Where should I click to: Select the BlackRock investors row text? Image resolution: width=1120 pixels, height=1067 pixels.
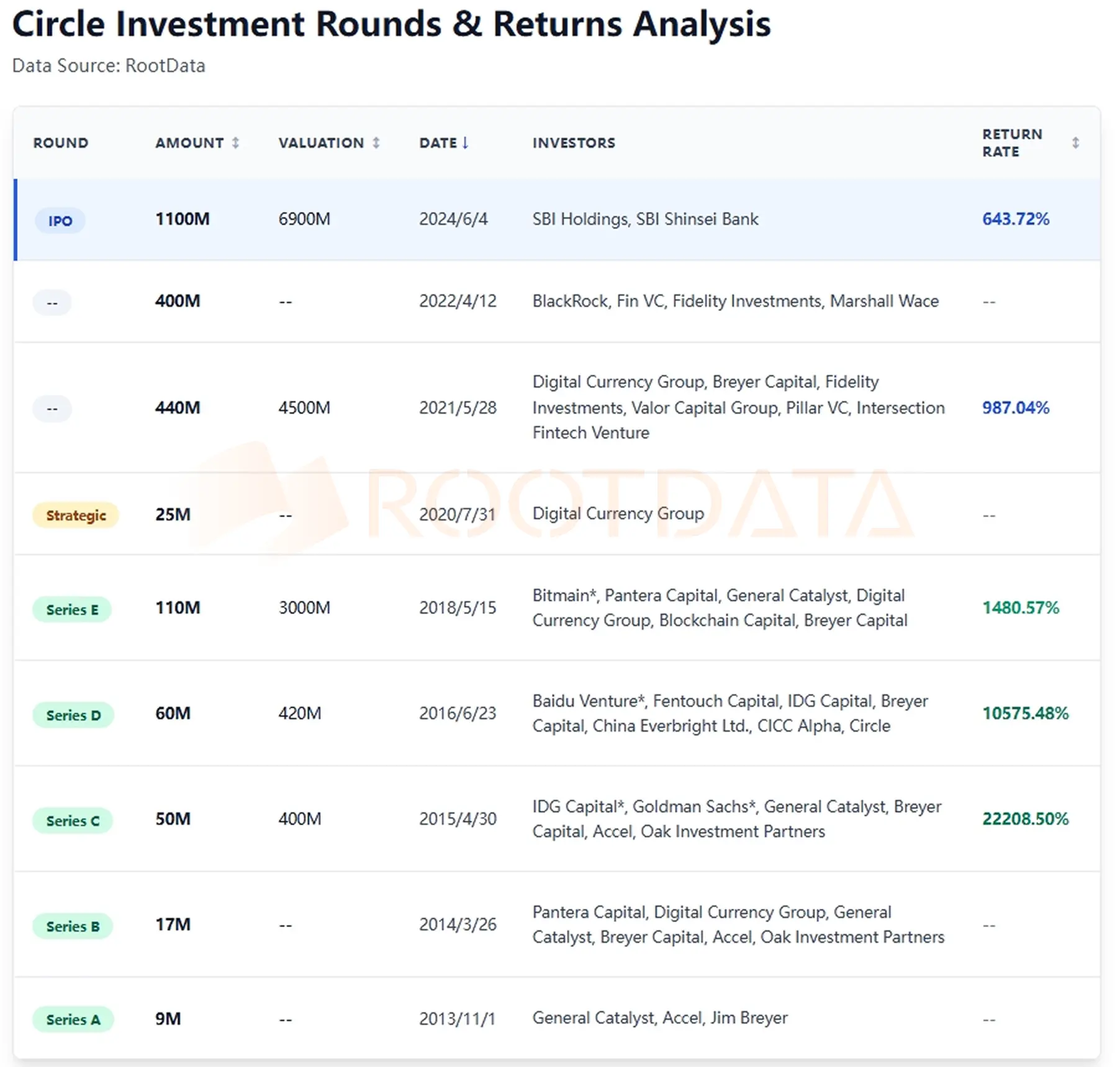point(735,301)
